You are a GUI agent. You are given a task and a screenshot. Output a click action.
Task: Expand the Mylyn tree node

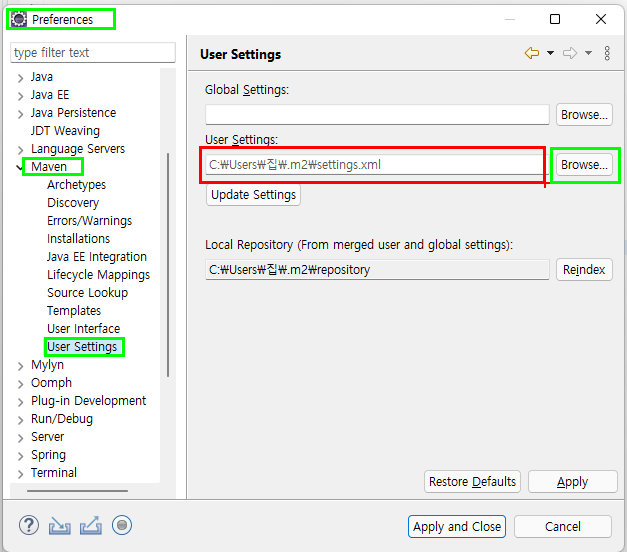(20, 366)
